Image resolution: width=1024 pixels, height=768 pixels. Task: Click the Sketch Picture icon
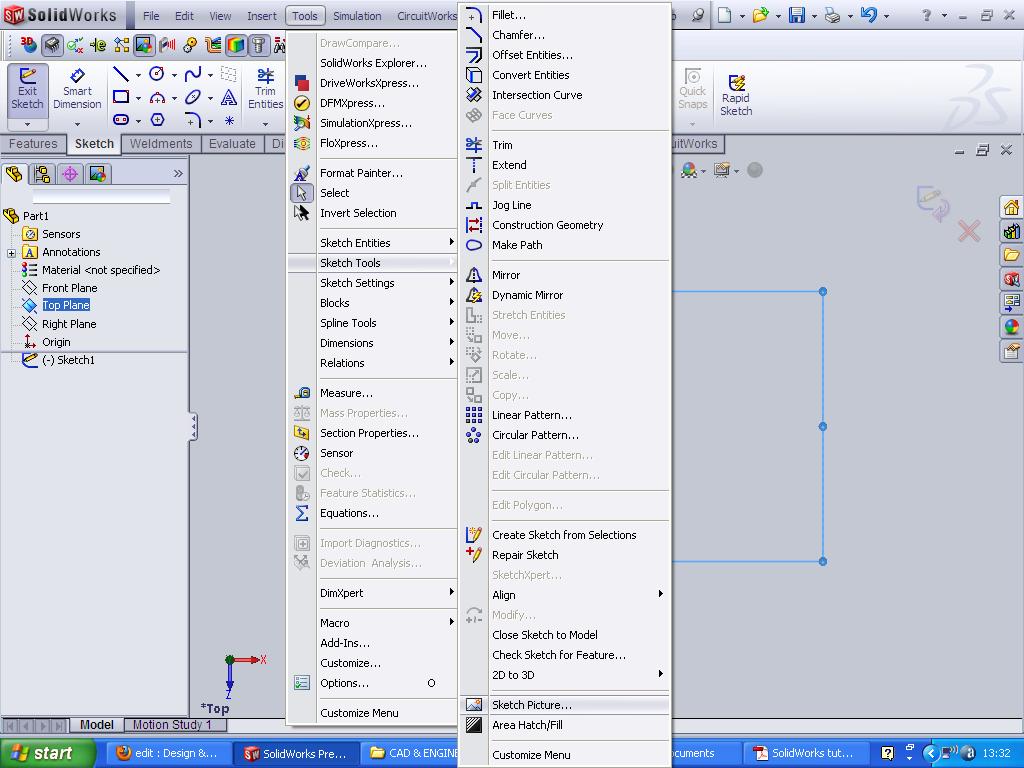coord(474,705)
